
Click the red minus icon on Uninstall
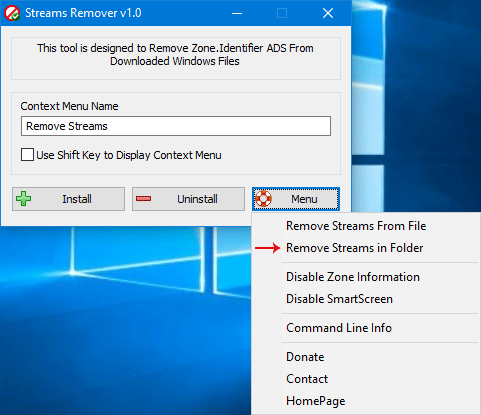pyautogui.click(x=144, y=199)
